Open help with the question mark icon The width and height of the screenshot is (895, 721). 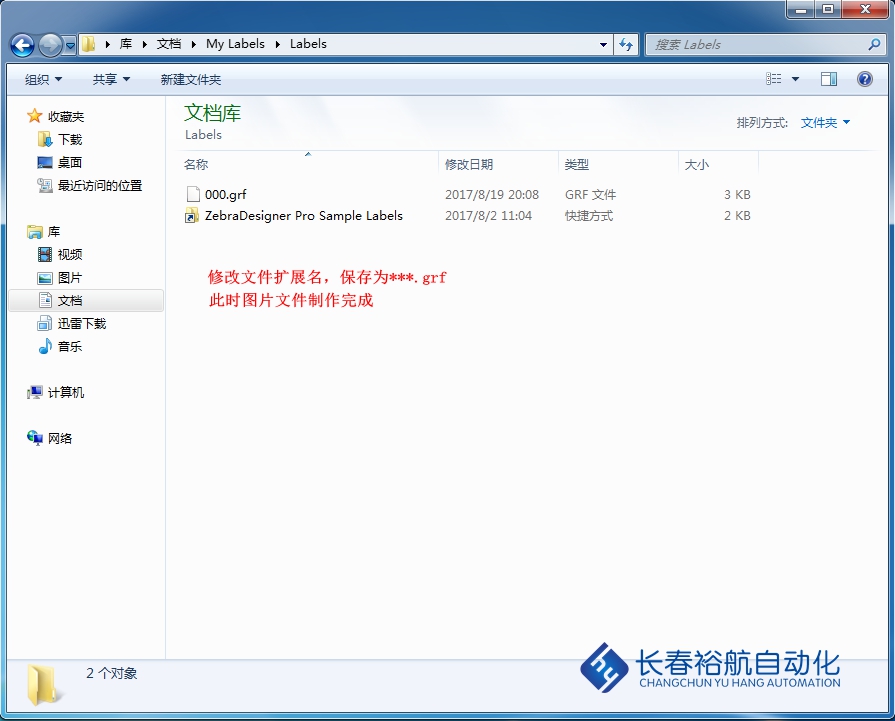[x=865, y=79]
